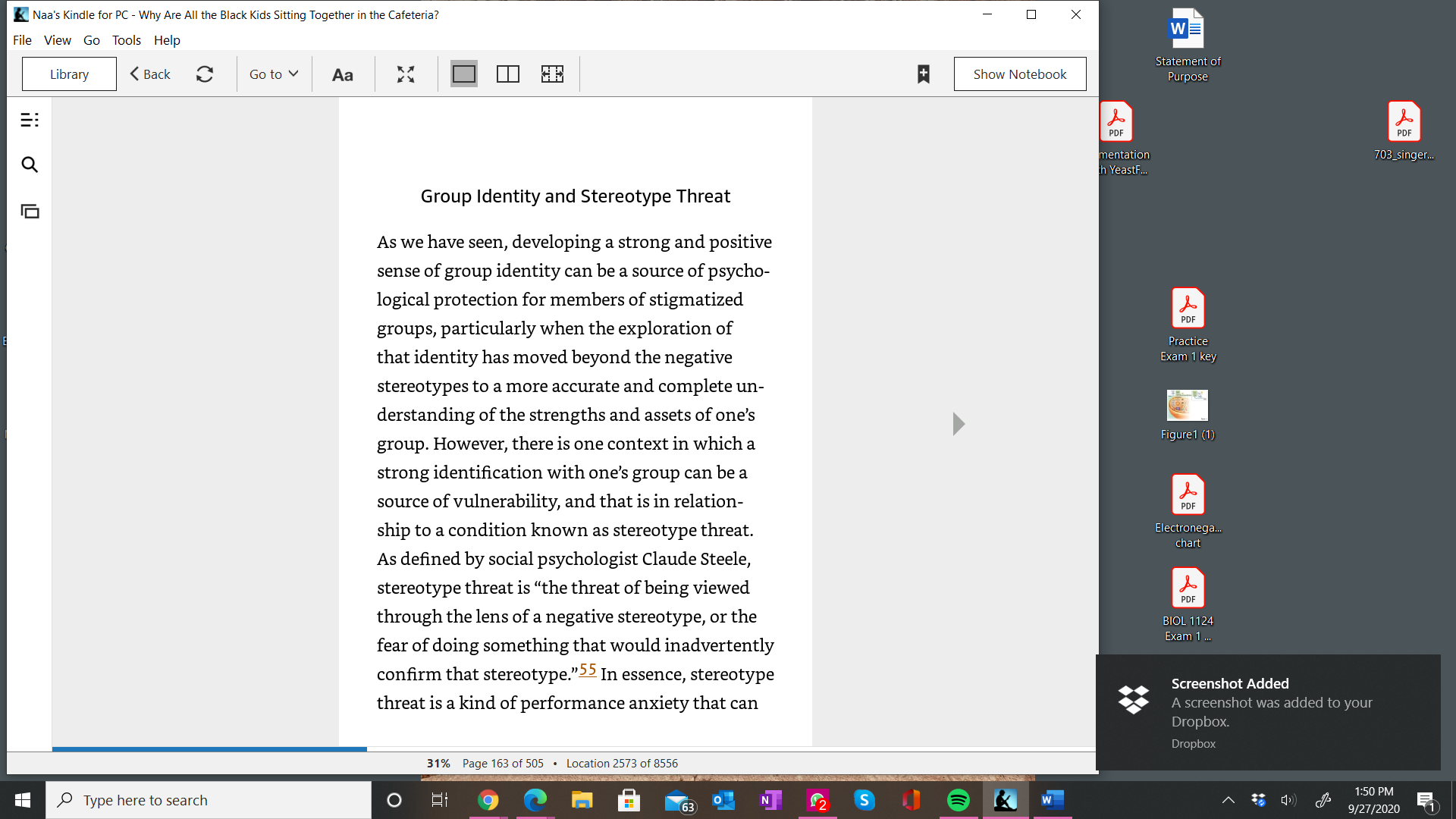Screen dimensions: 1456x819
Task: Go to next page arrow
Action: tap(959, 424)
